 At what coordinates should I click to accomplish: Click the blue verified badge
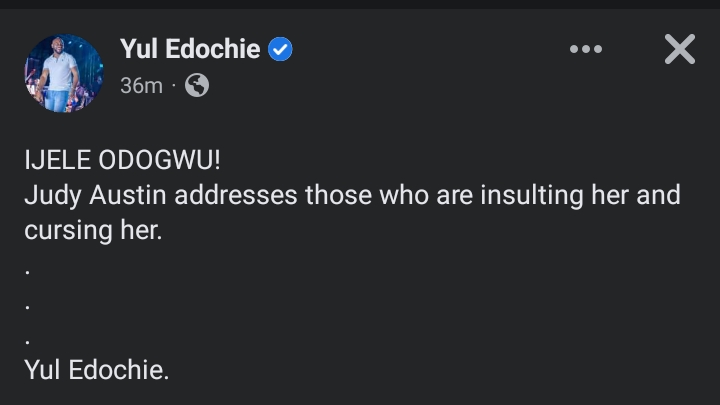click(281, 49)
